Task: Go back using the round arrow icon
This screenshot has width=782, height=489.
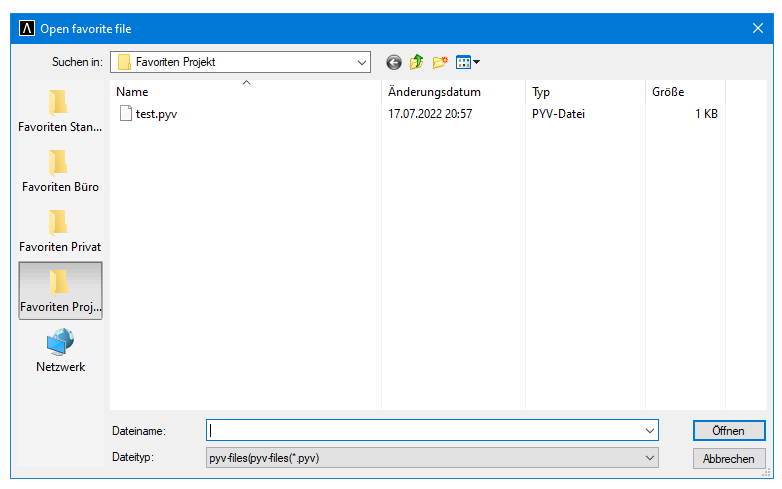Action: [393, 62]
